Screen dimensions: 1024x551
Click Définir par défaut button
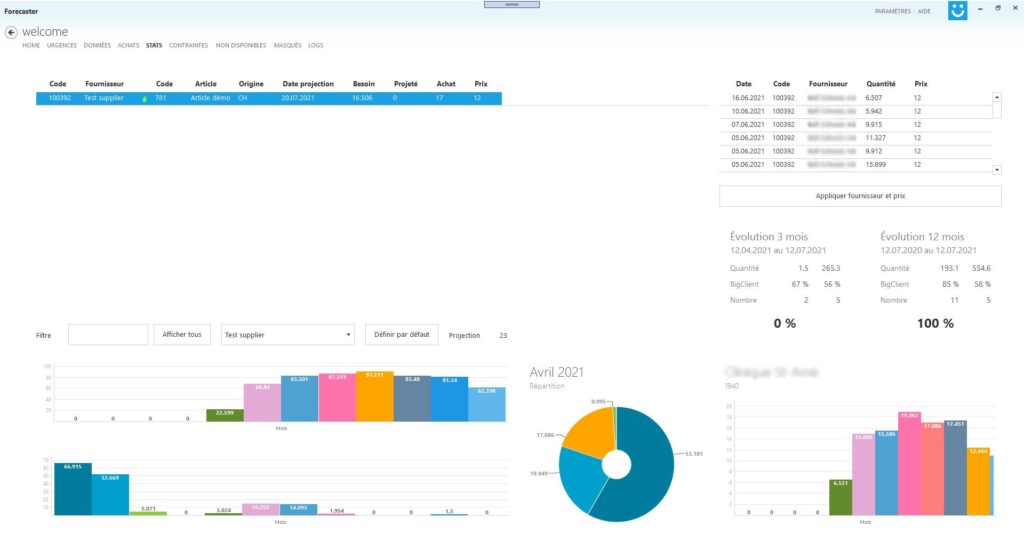tap(403, 335)
